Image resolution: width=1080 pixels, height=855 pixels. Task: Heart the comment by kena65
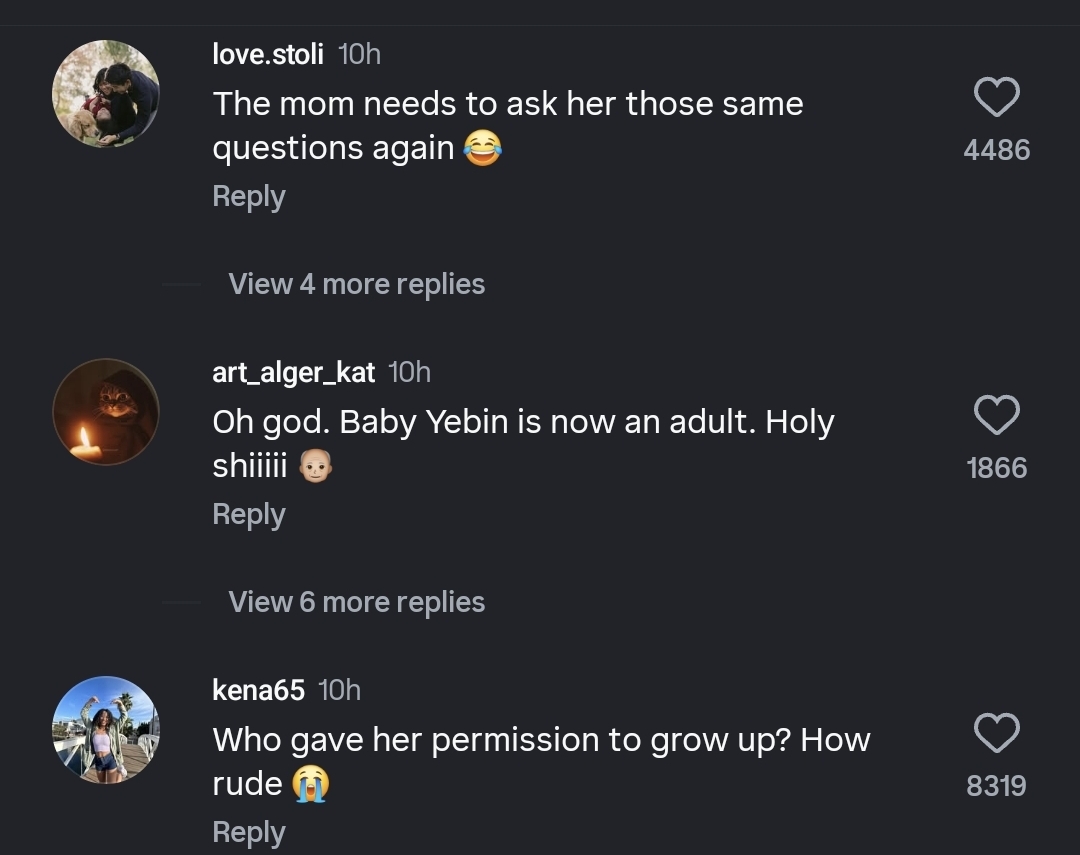996,734
